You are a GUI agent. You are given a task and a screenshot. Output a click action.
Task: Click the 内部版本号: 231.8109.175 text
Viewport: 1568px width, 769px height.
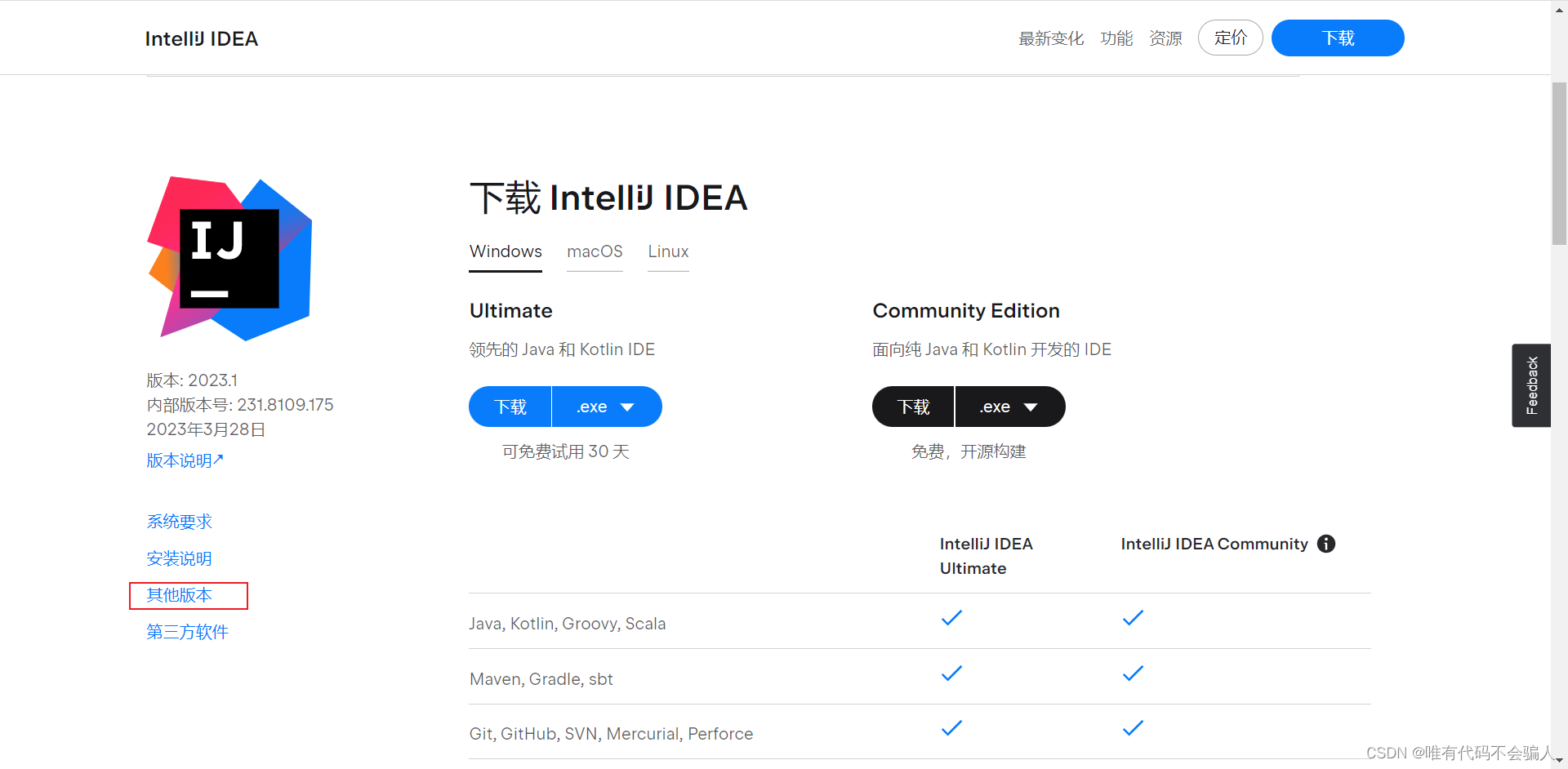tap(240, 405)
